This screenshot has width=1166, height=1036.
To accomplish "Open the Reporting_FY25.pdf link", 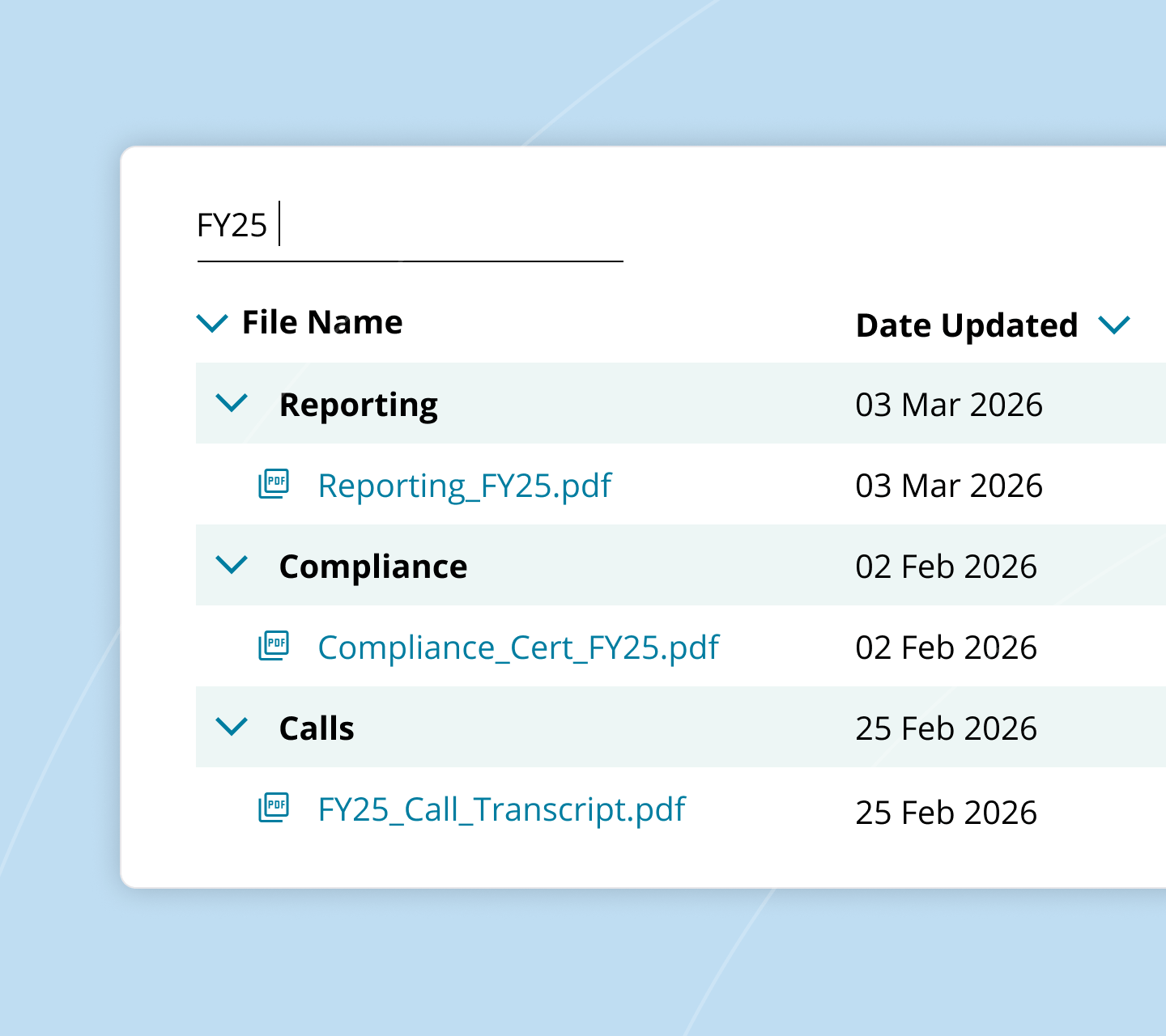I will coord(465,486).
